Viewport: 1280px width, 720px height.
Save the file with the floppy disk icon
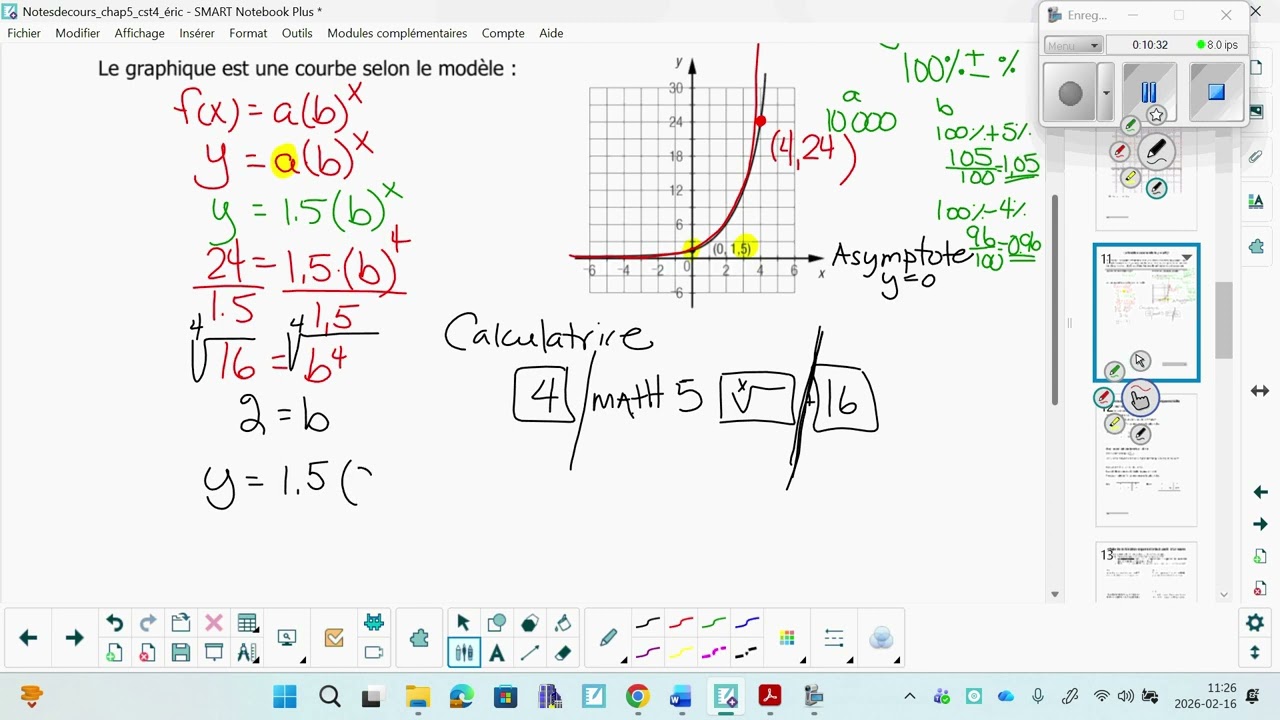[x=181, y=653]
